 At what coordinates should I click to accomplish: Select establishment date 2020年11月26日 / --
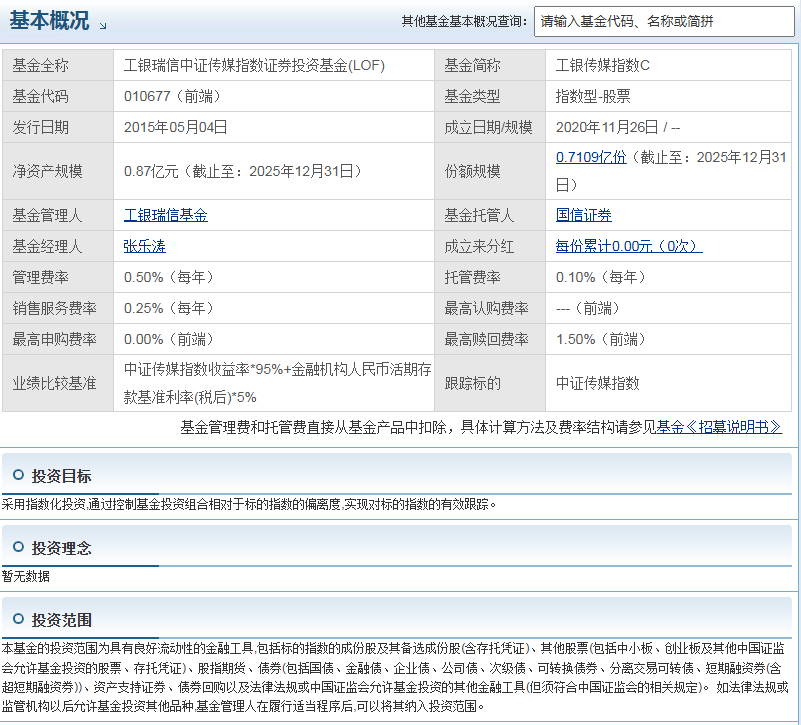click(x=618, y=127)
